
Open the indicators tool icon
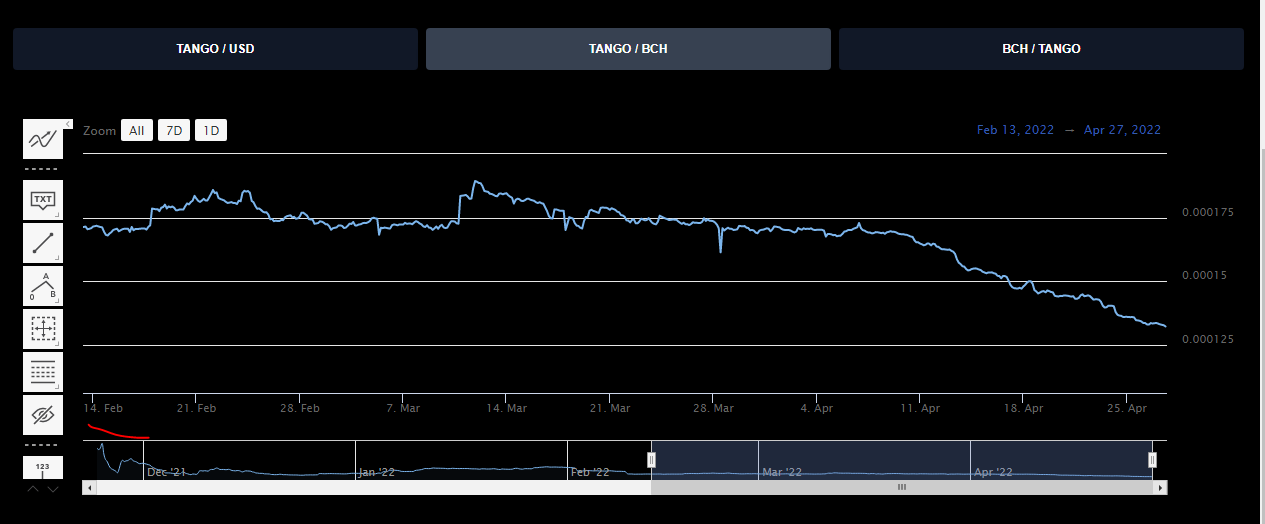pyautogui.click(x=43, y=139)
